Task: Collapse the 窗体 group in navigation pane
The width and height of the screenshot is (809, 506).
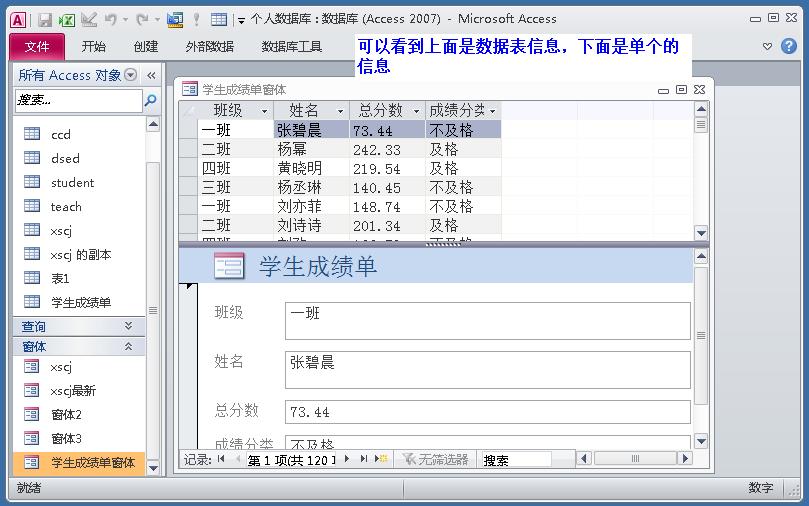Action: [x=128, y=346]
